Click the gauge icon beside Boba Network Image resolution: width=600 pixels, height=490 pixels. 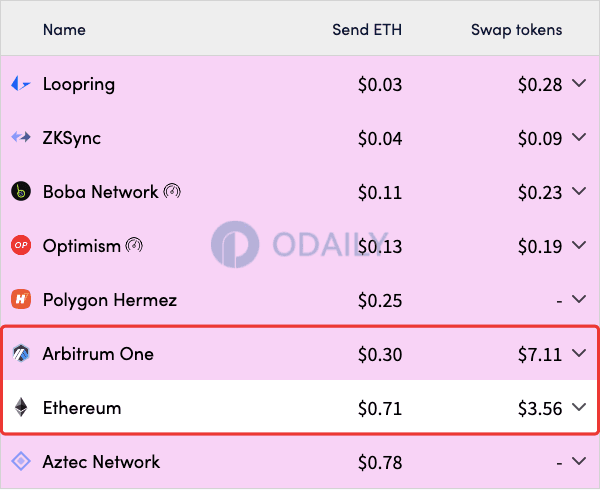click(x=172, y=191)
